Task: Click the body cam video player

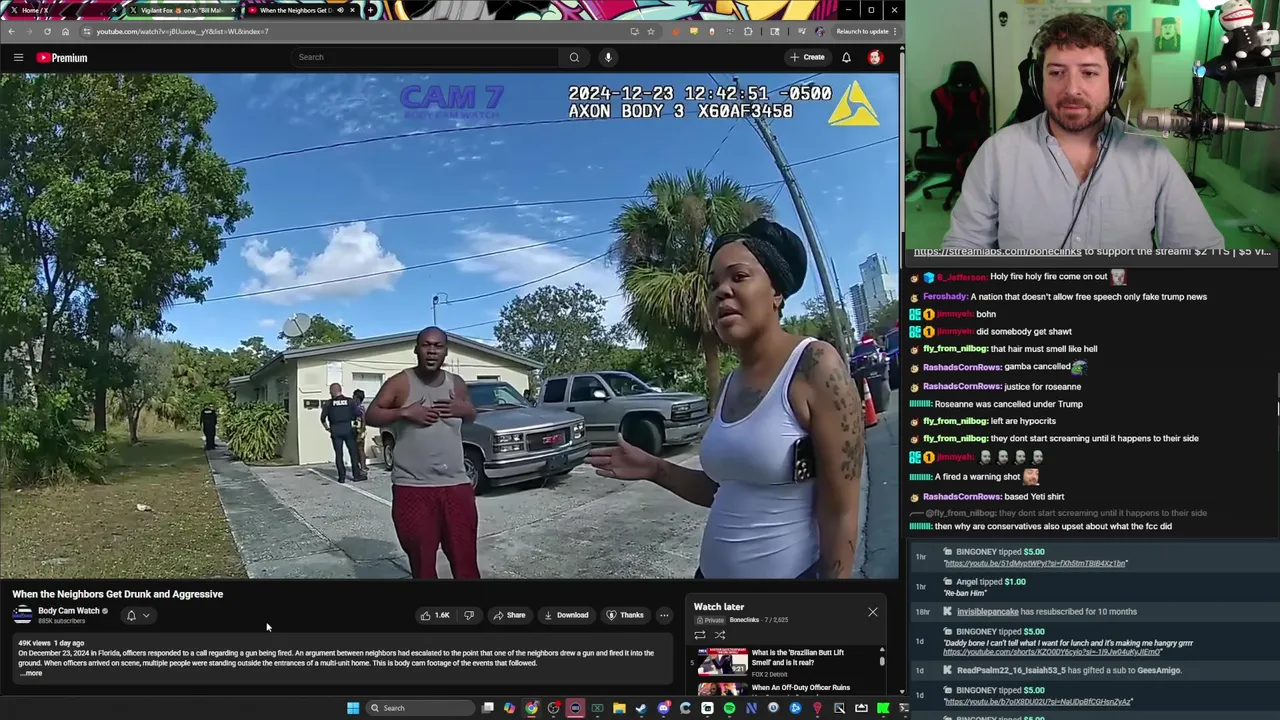Action: pyautogui.click(x=450, y=326)
